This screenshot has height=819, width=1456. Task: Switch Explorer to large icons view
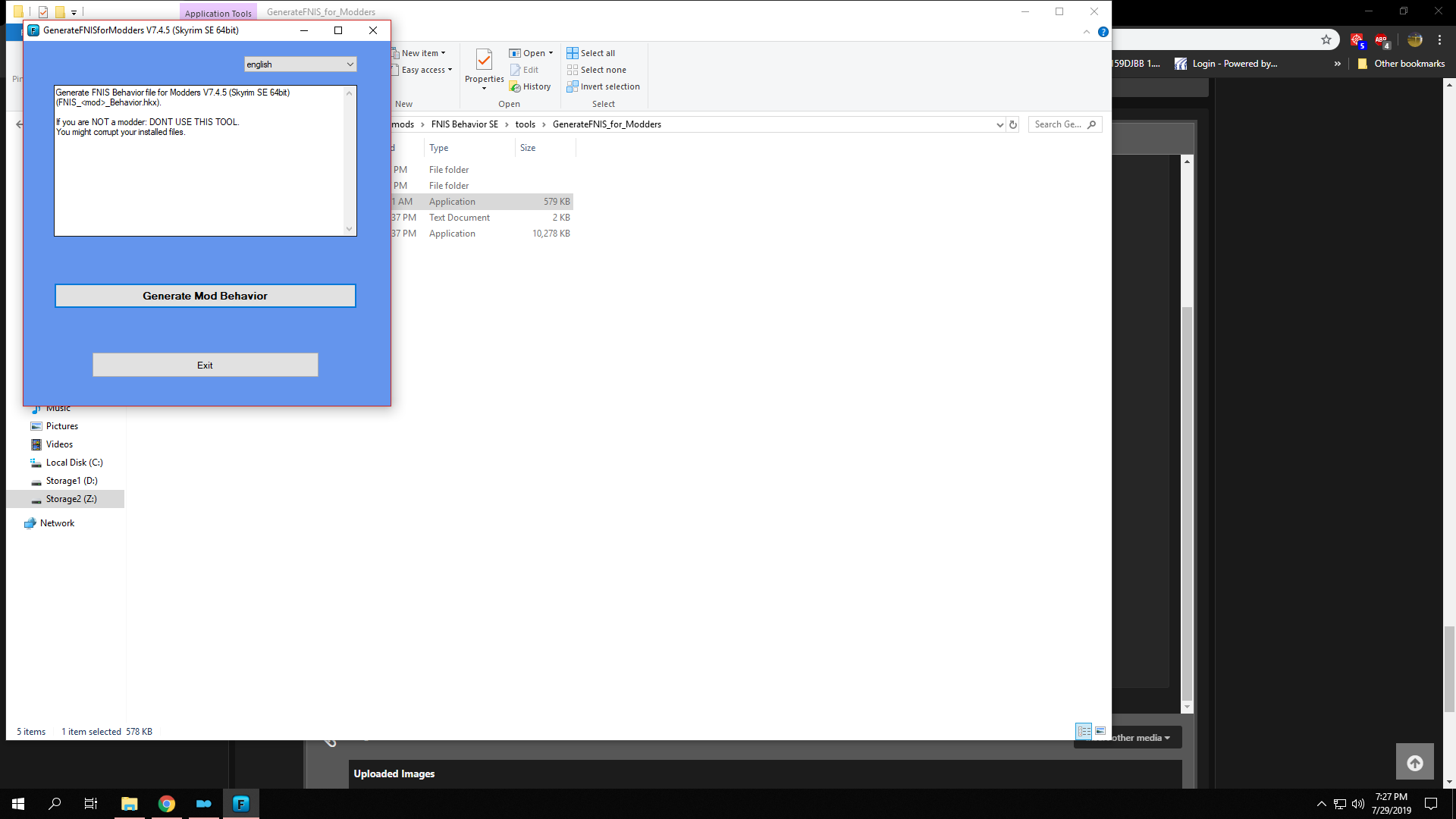click(x=1100, y=731)
